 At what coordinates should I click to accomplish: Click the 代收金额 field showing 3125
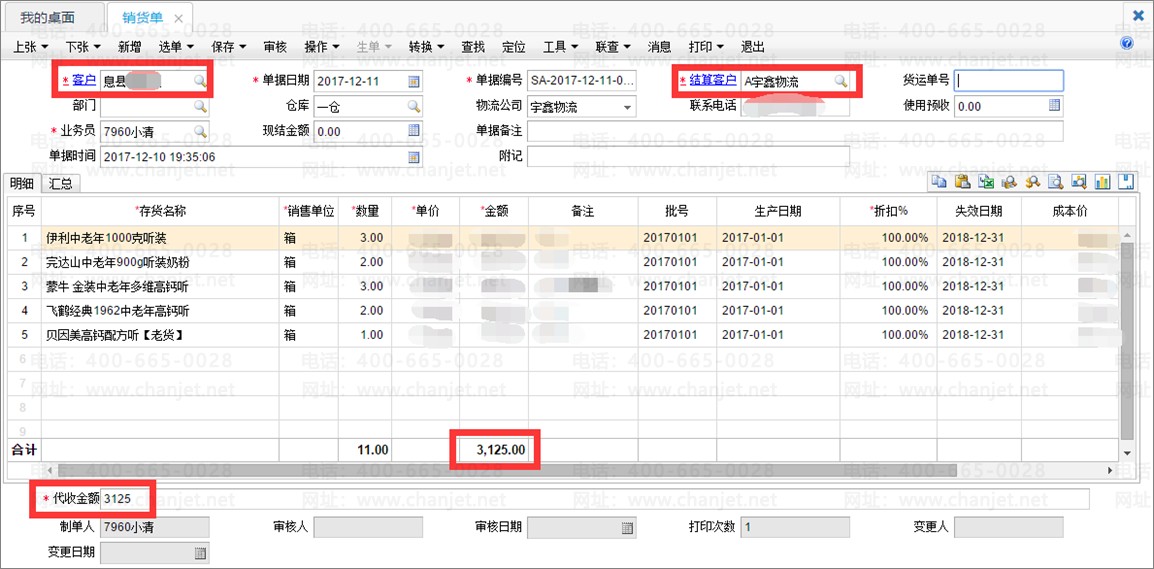coord(594,499)
